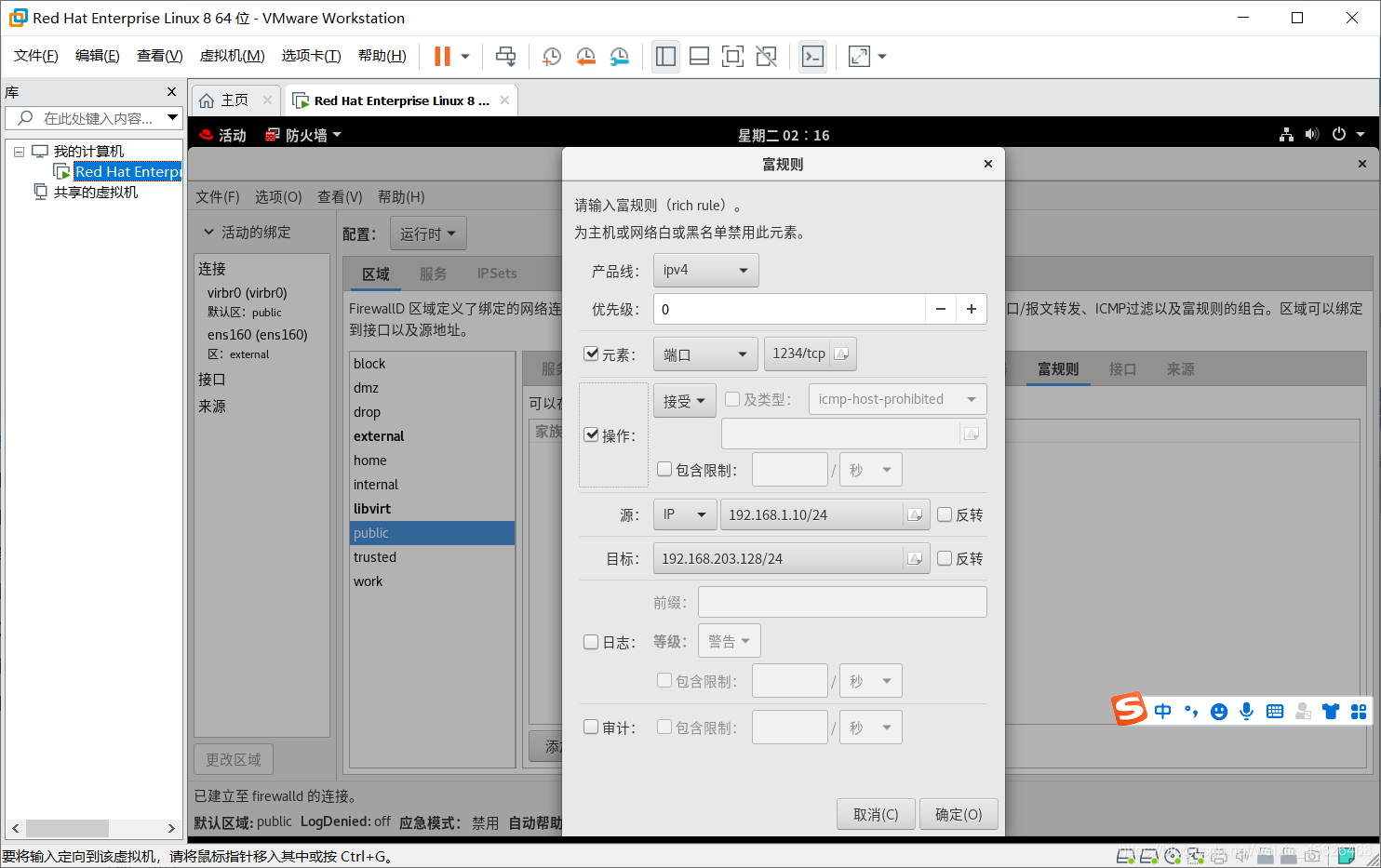This screenshot has height=868, width=1381.
Task: Click the 取消(C) button
Action: pyautogui.click(x=876, y=814)
